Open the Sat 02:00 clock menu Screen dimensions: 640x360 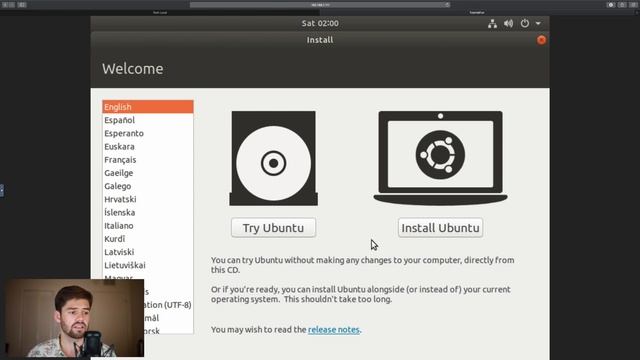point(320,23)
